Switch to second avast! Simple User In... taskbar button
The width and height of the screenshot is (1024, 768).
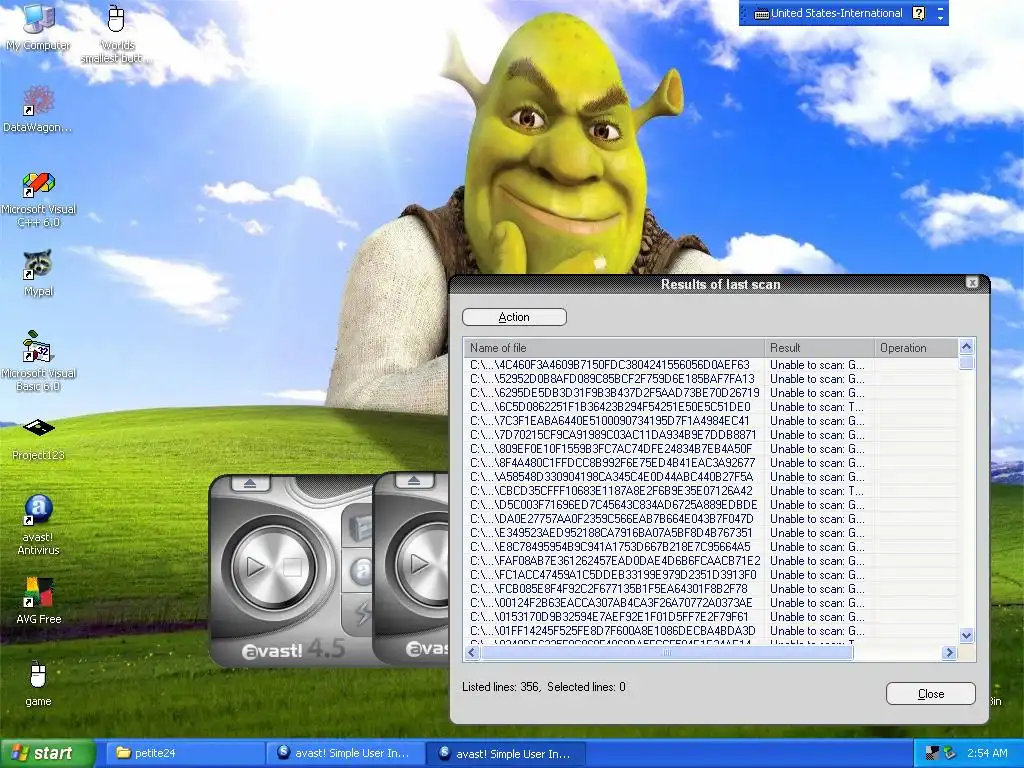tap(507, 753)
